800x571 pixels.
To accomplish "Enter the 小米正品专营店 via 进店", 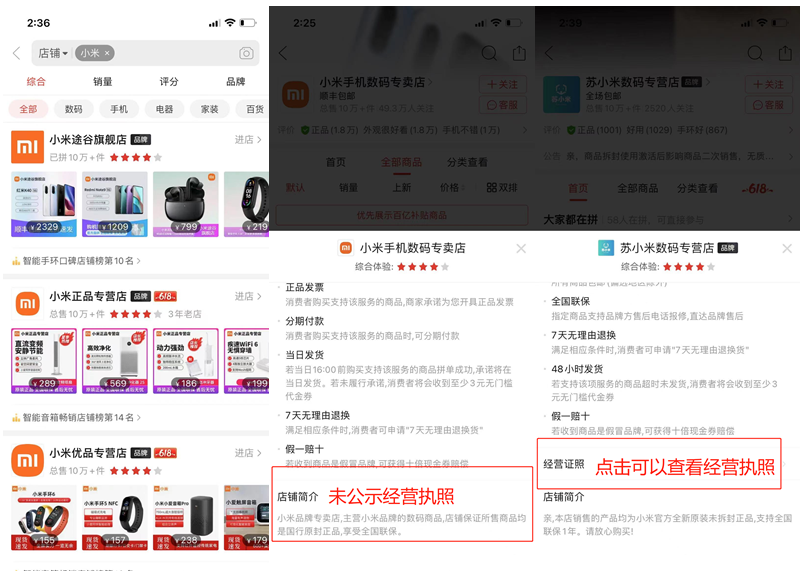I will click(248, 296).
